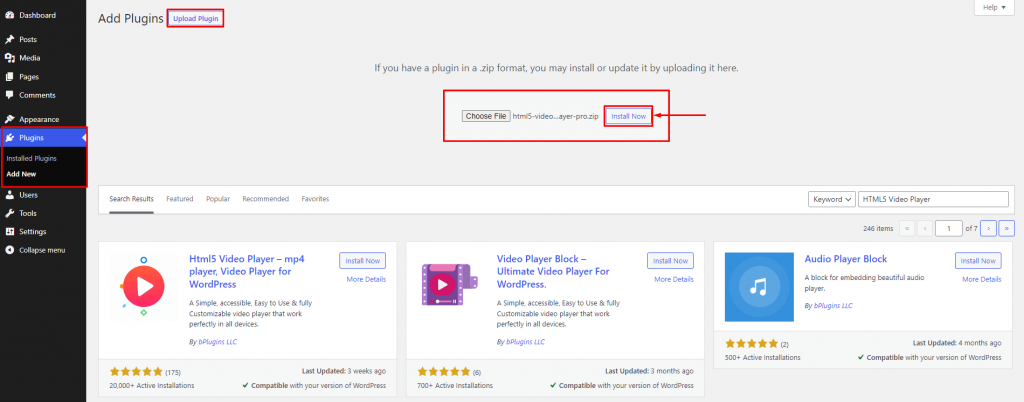Open the Help dropdown
Viewport: 1024px width, 402px height.
995,7
